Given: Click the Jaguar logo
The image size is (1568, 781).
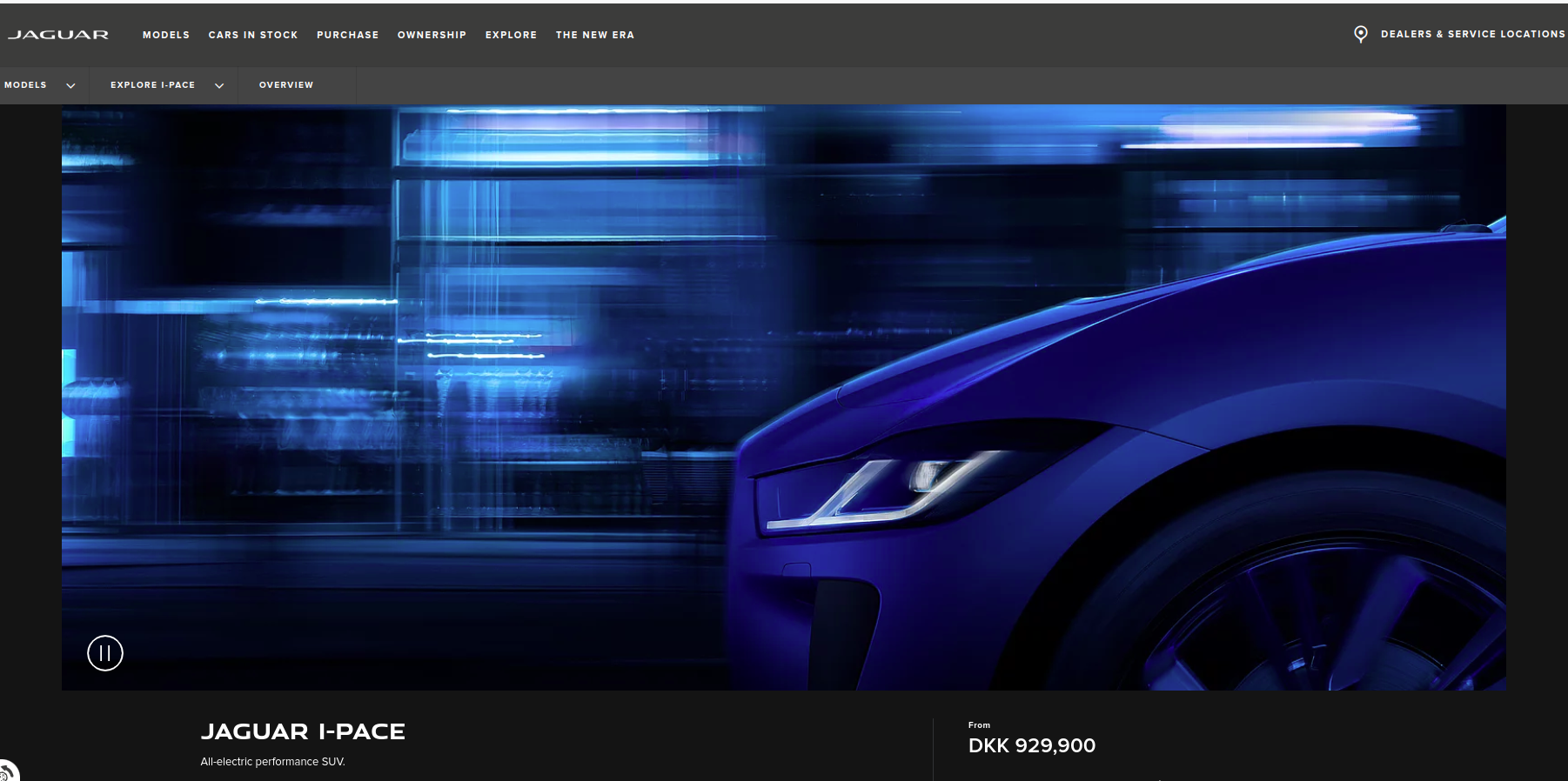Looking at the screenshot, I should coord(58,35).
